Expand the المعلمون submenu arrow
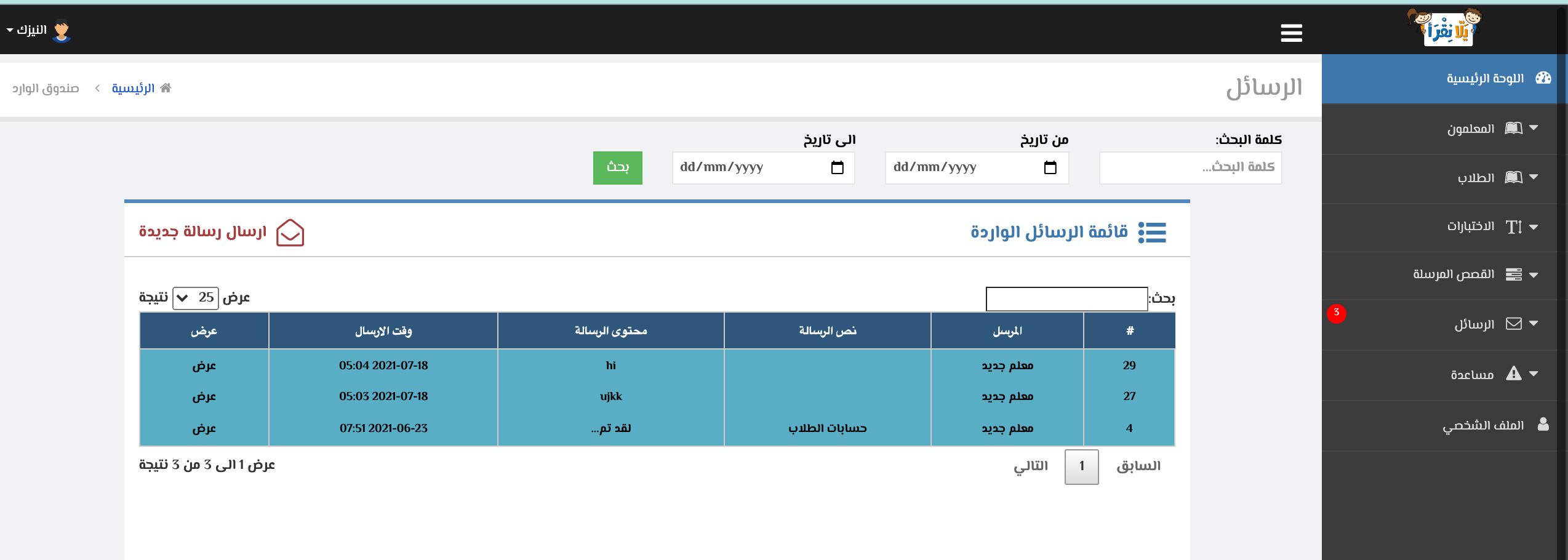1568x560 pixels. 1534,128
